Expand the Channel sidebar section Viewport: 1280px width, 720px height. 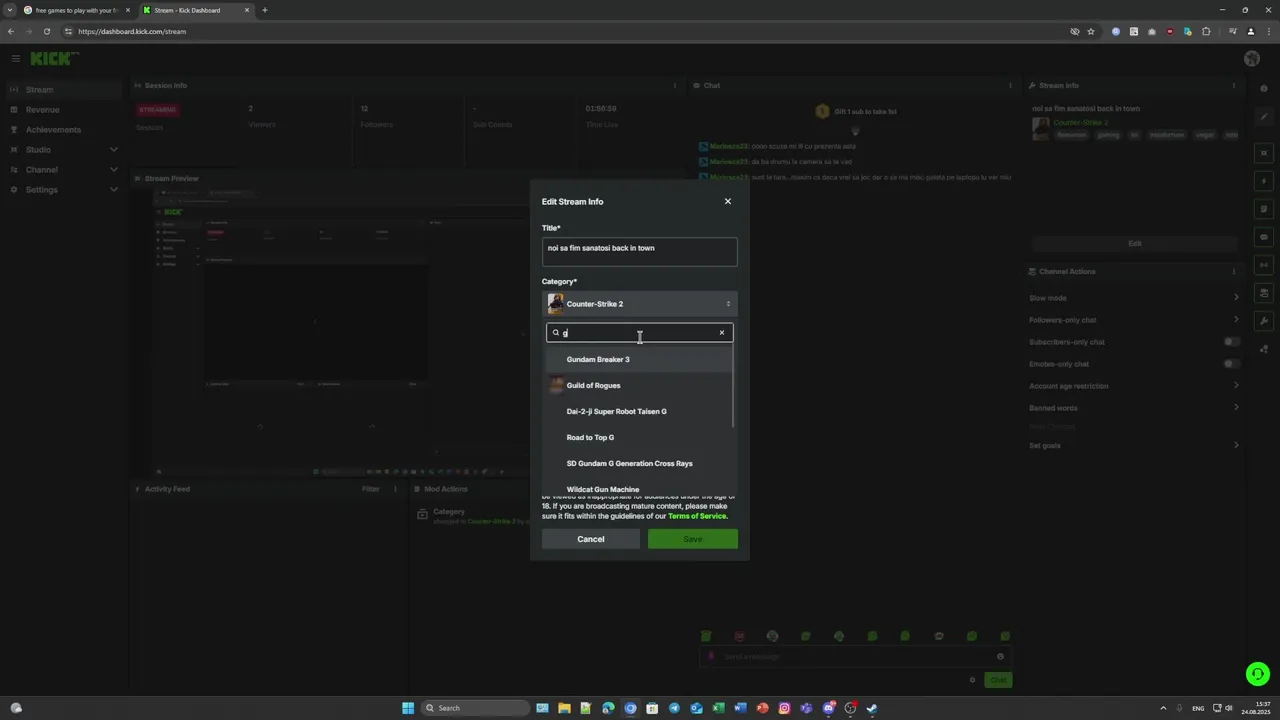(x=64, y=170)
